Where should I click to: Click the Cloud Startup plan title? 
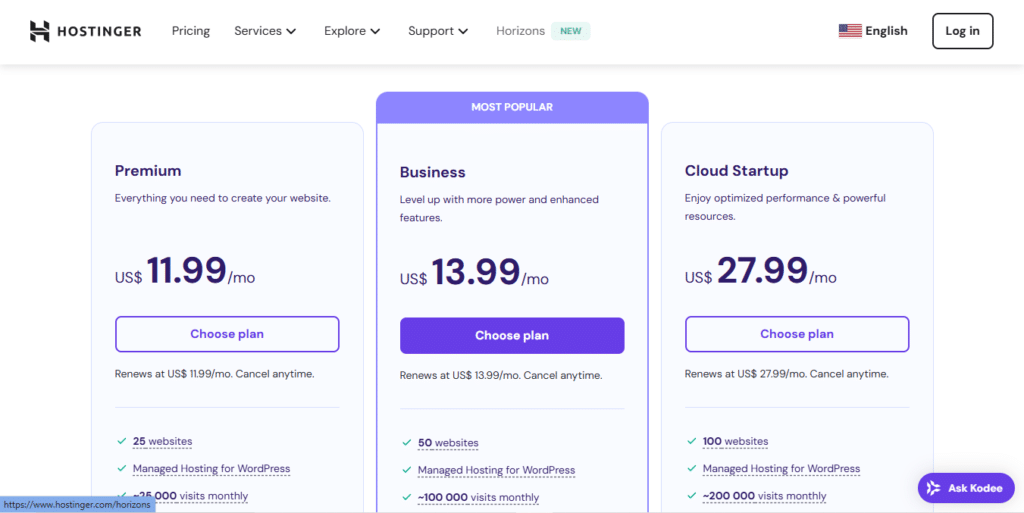[x=737, y=171]
